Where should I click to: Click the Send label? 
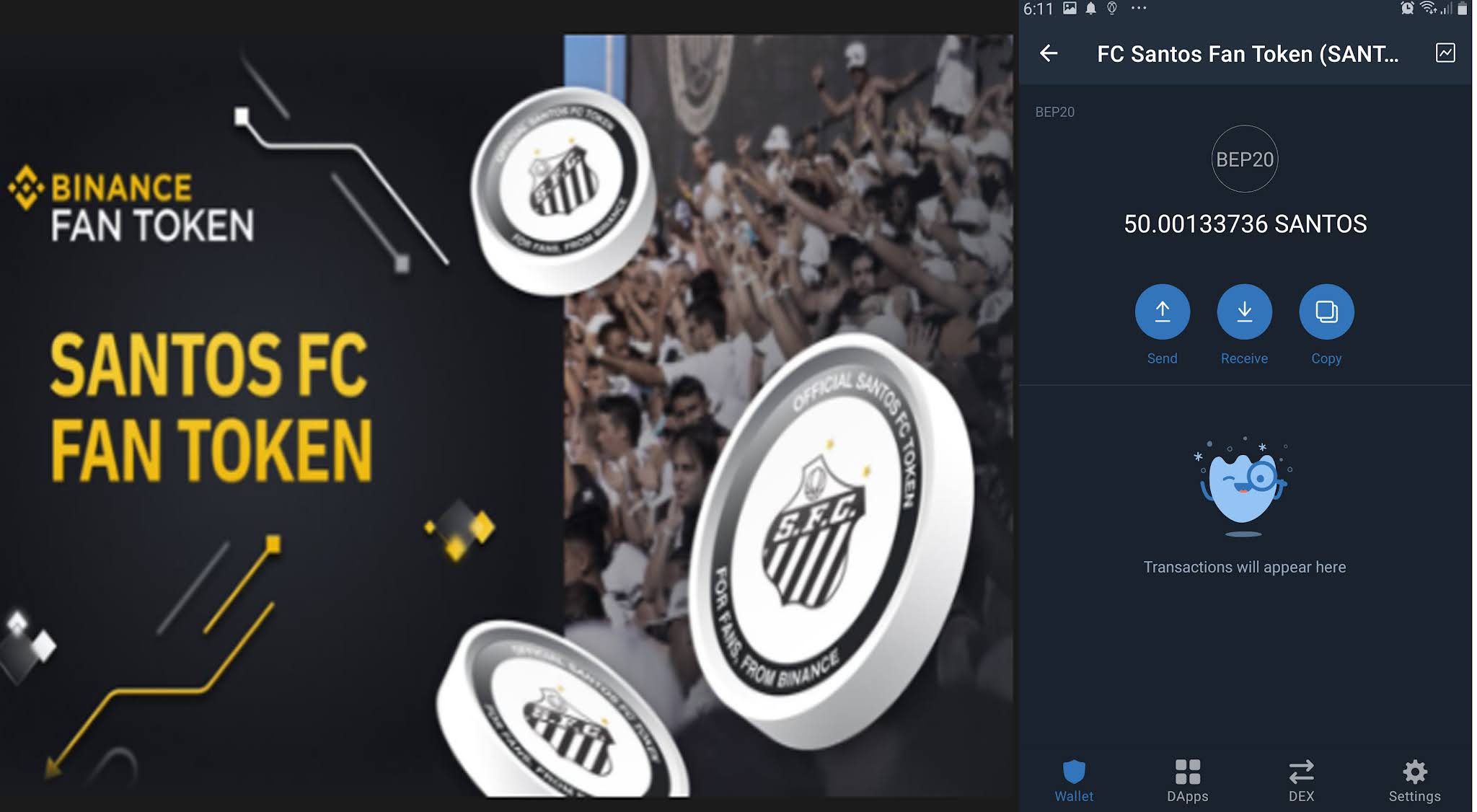click(1163, 358)
